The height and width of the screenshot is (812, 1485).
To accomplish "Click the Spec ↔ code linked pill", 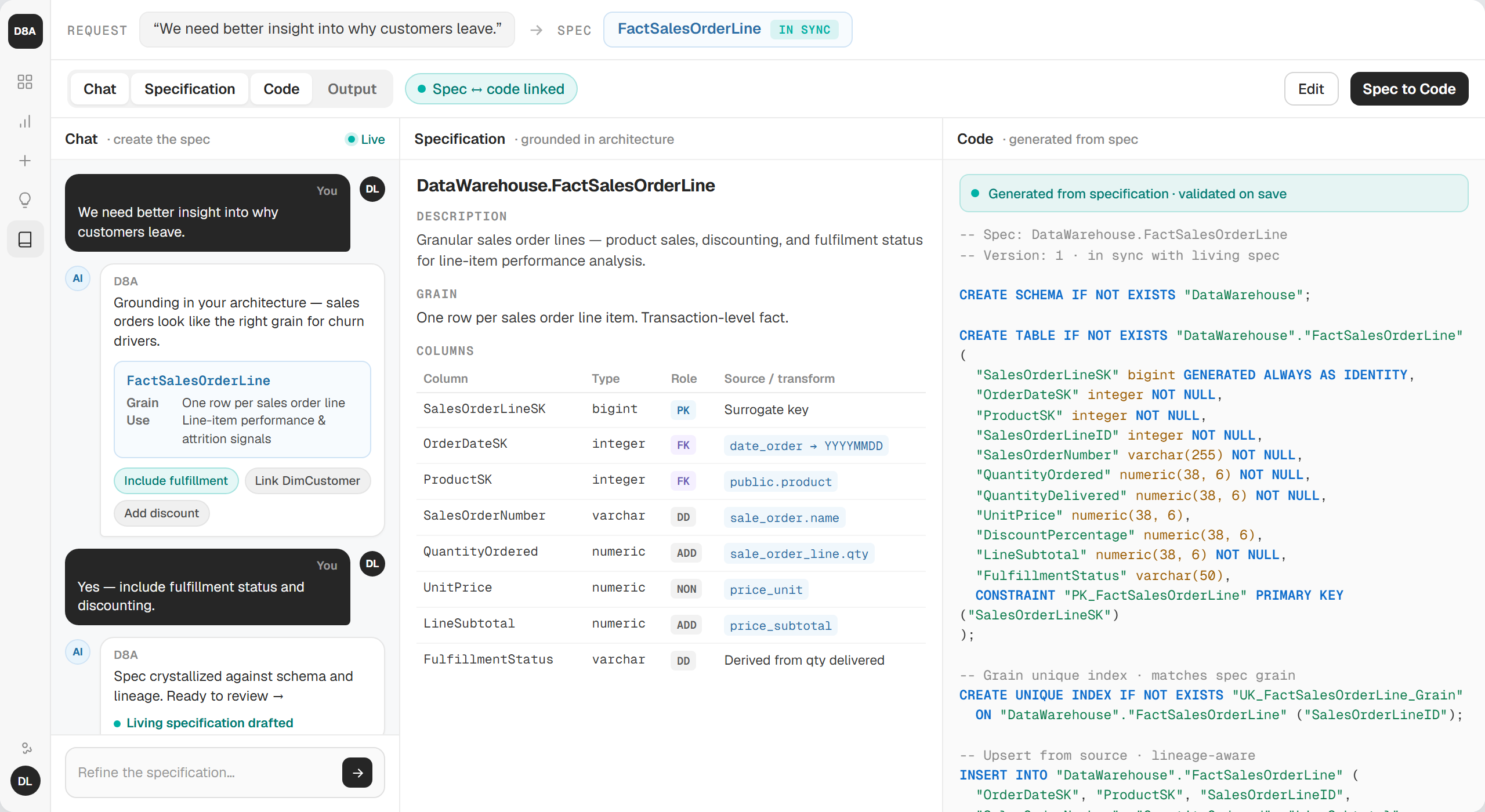I will [491, 89].
